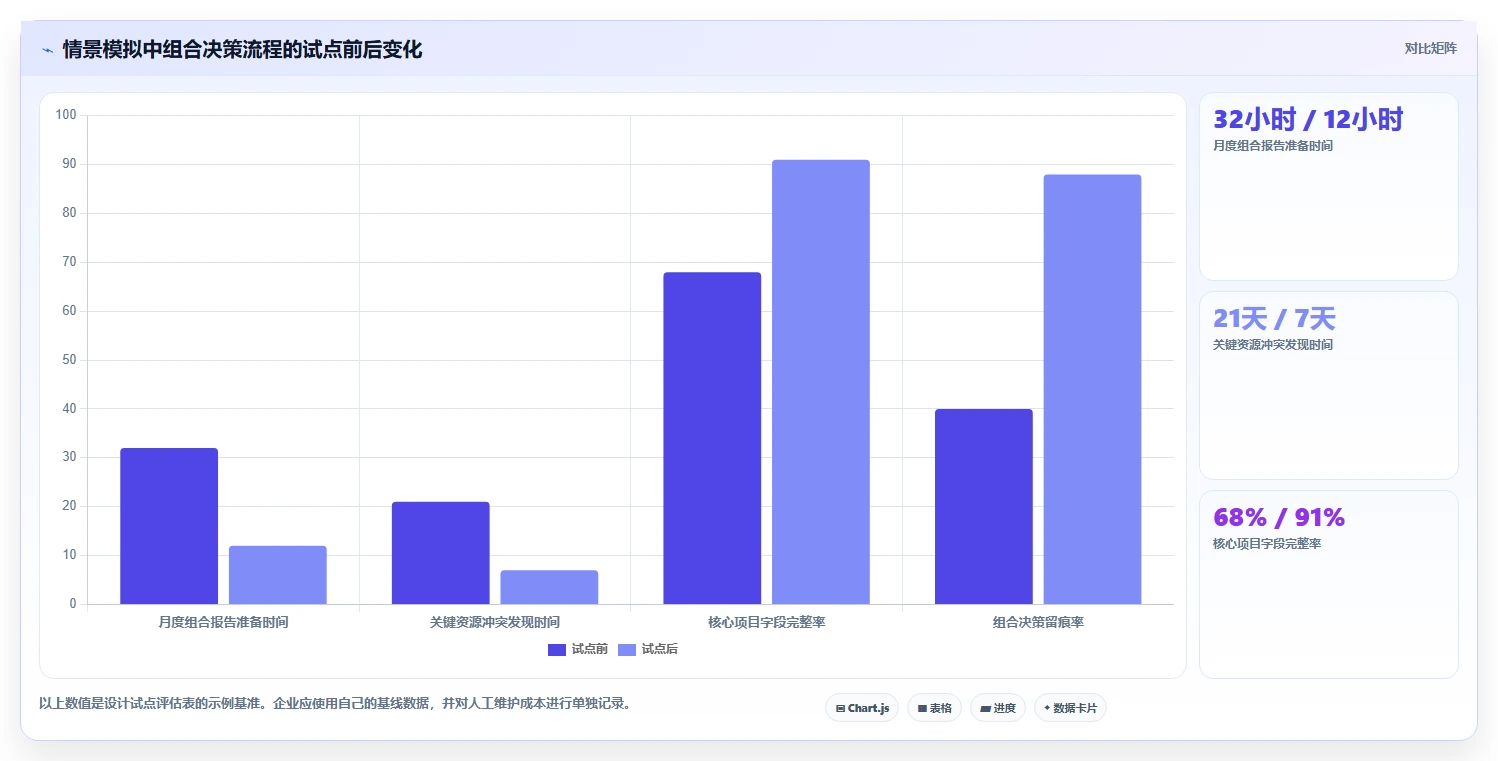
Task: Click the 试点后 bar for 核心项目字段完整率
Action: coord(821,382)
